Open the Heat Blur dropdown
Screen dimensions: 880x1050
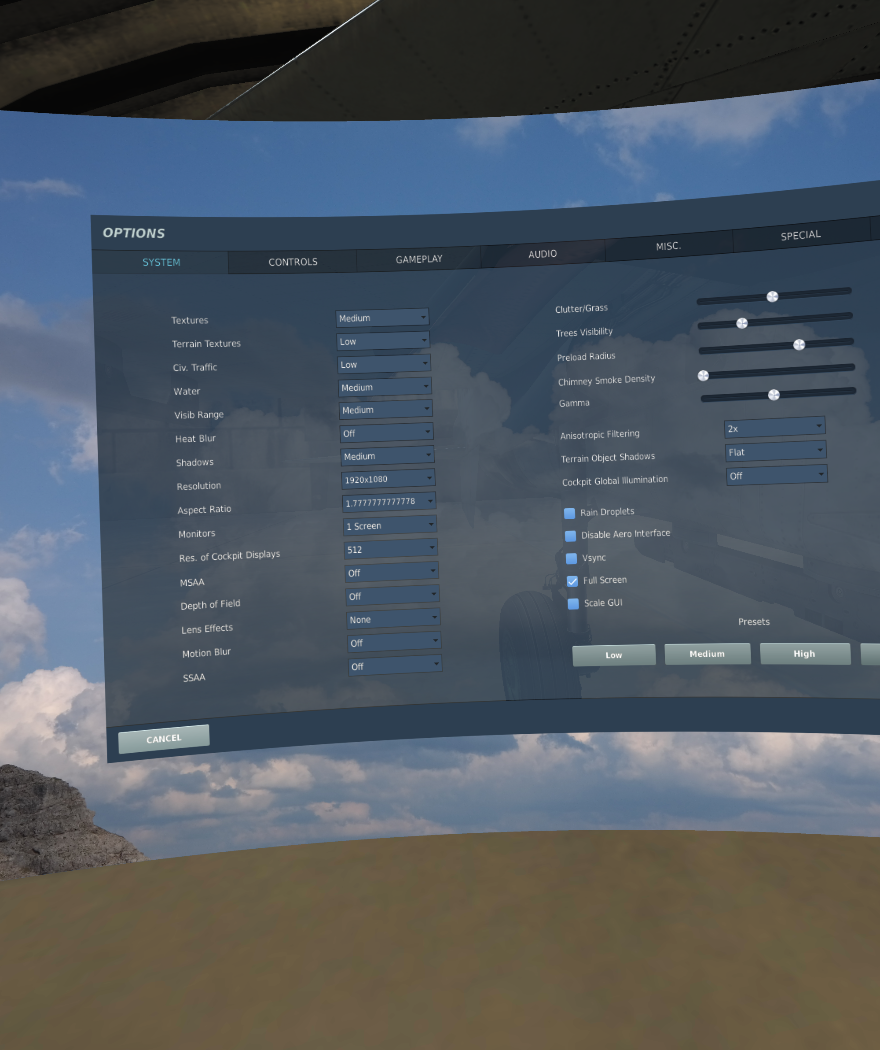coord(386,433)
